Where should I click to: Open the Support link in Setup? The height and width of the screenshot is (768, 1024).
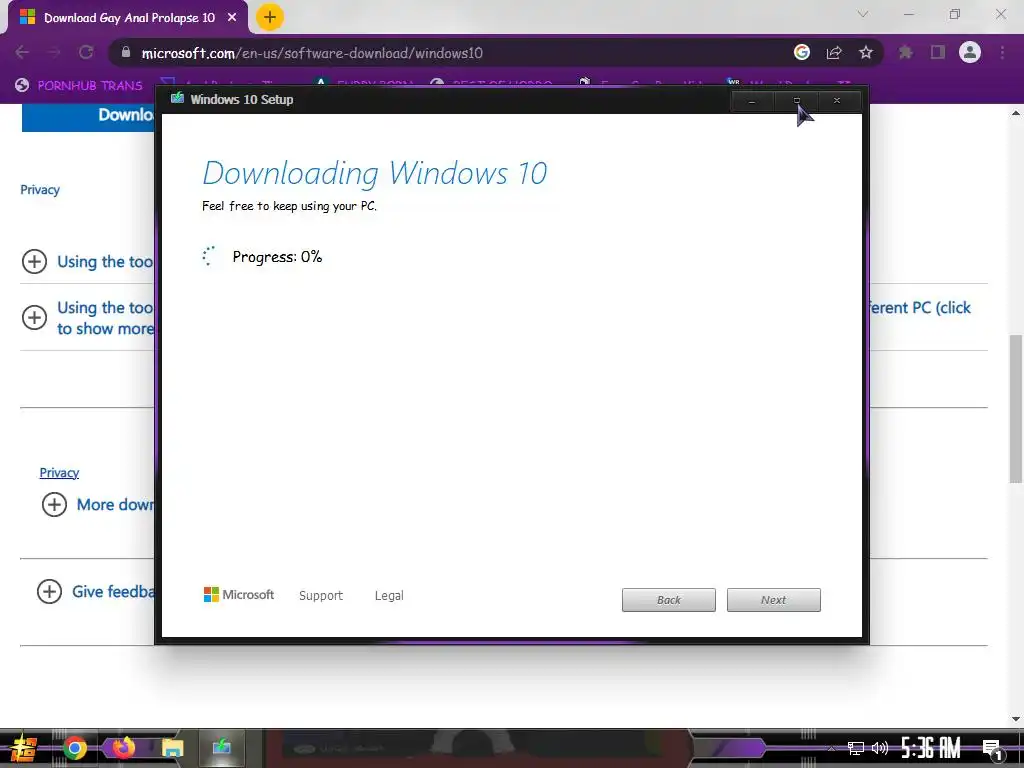(x=321, y=596)
